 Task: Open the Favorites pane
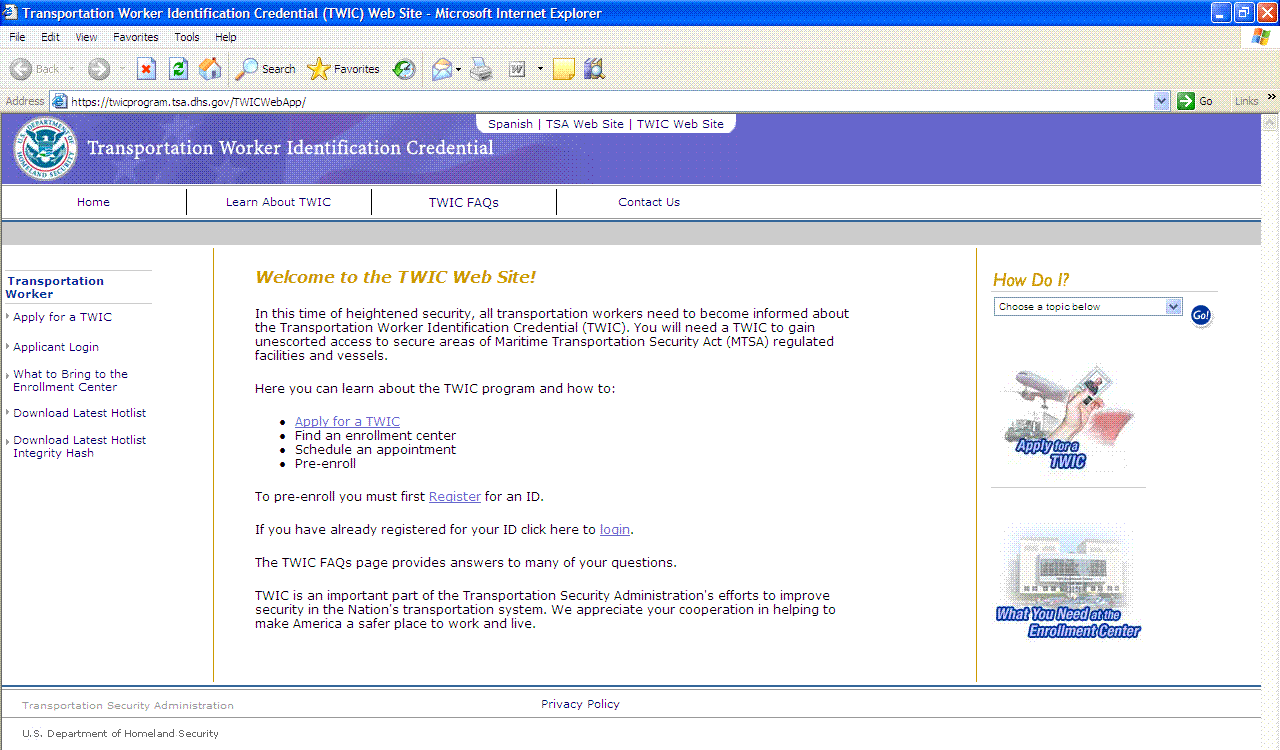pos(343,69)
